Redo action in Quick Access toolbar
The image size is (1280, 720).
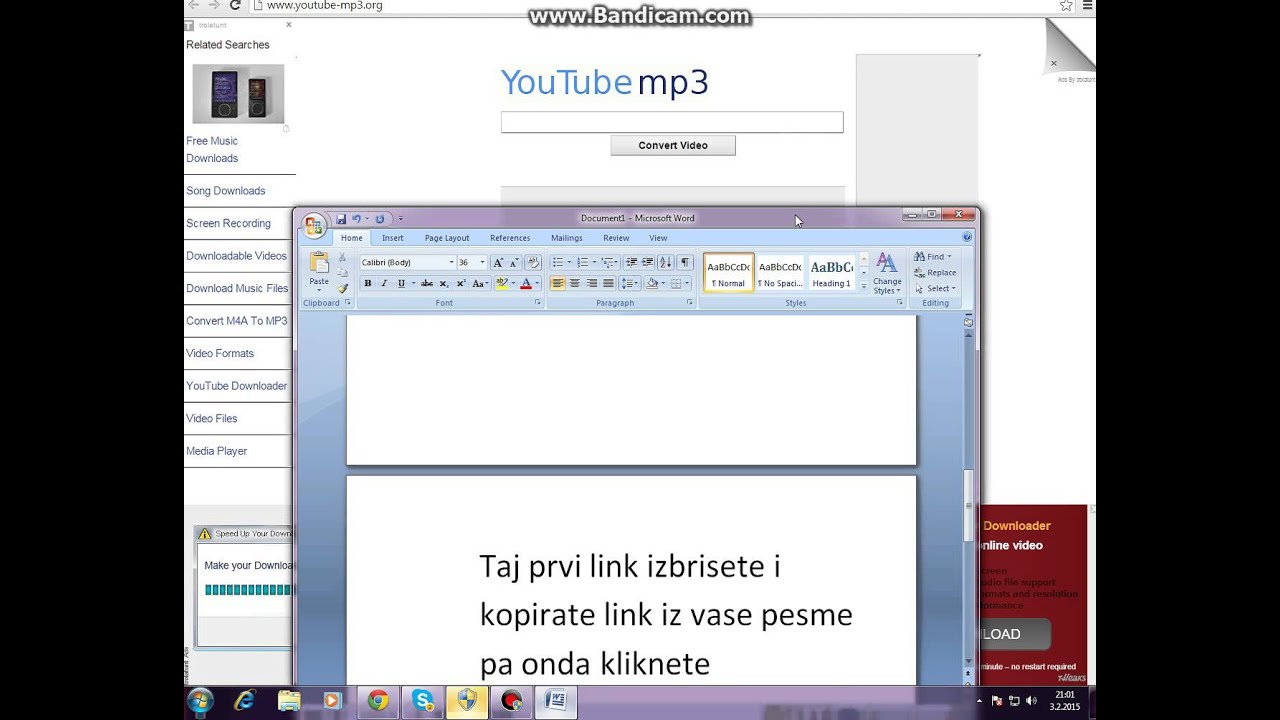pos(380,219)
